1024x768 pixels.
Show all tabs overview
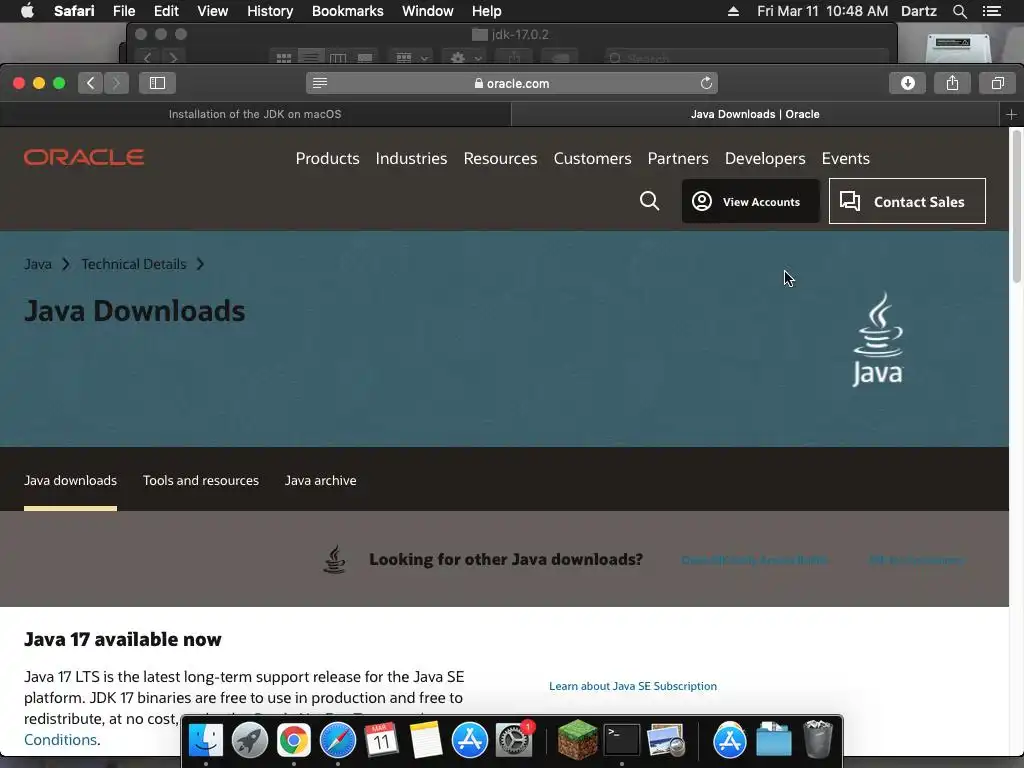click(x=997, y=83)
